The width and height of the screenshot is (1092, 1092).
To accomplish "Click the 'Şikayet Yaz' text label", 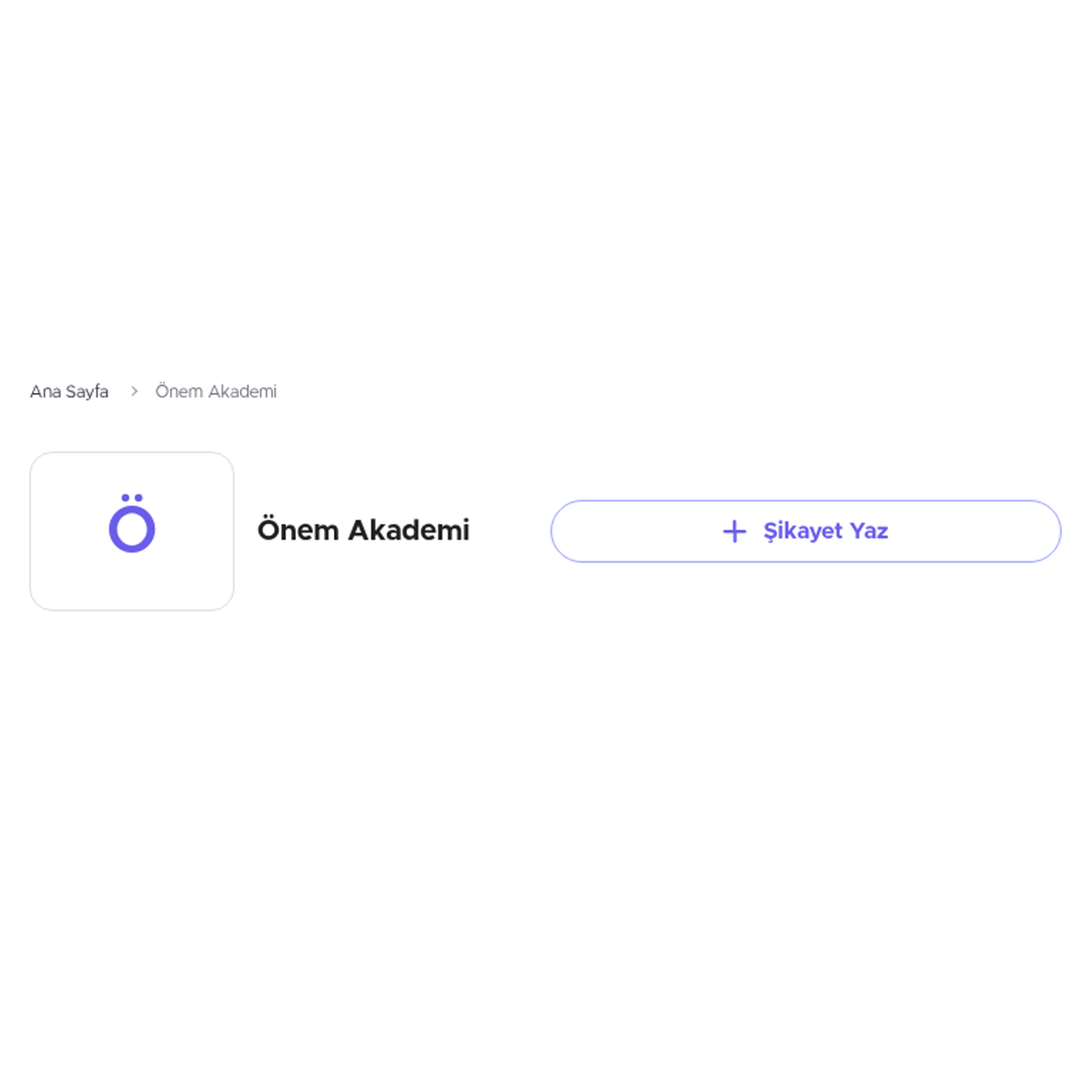I will [x=825, y=531].
